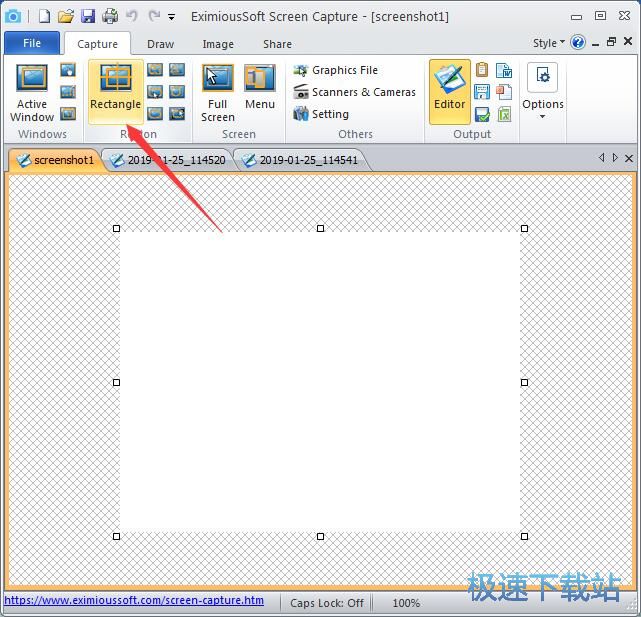Click the top-left selection handle
Viewport: 641px width, 617px height.
tap(117, 229)
